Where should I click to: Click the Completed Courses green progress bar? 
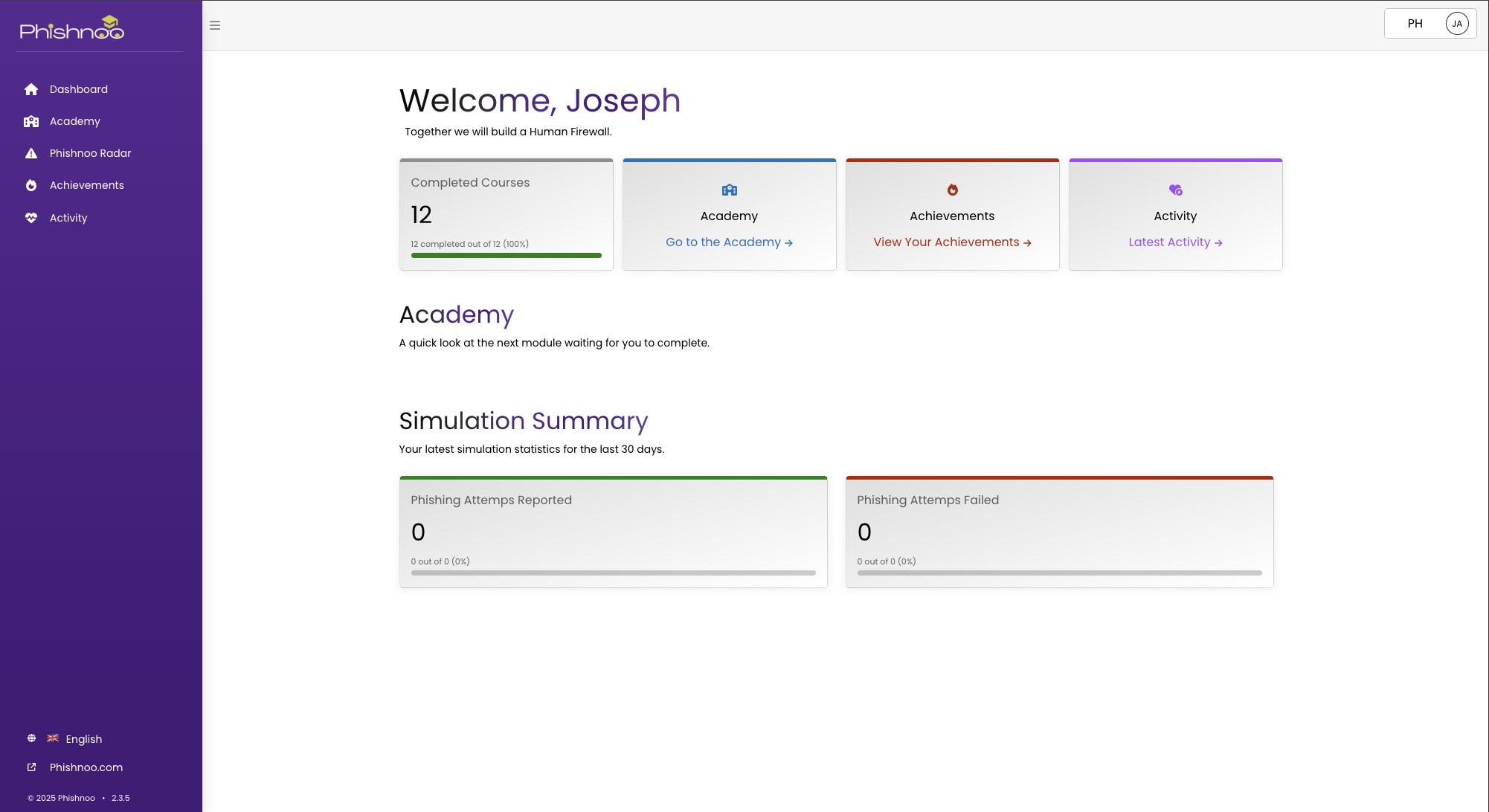coord(506,256)
